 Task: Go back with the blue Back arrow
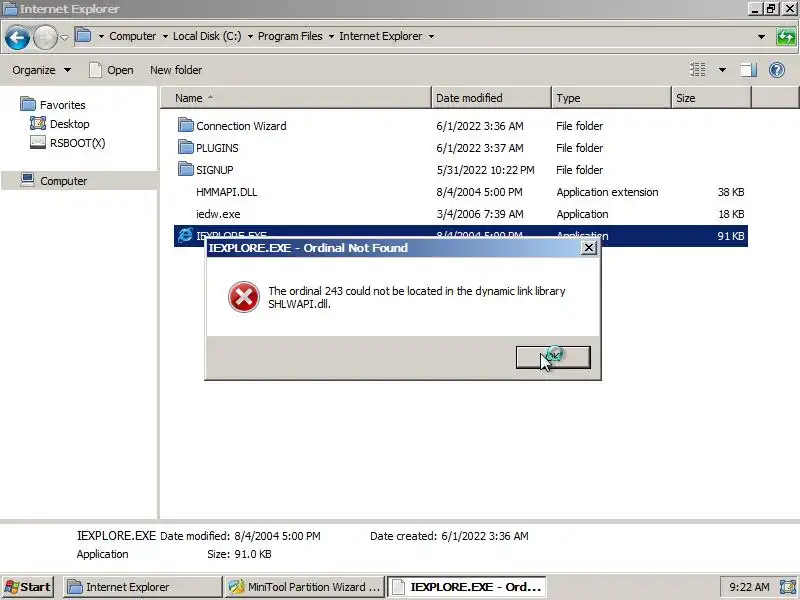click(x=17, y=37)
